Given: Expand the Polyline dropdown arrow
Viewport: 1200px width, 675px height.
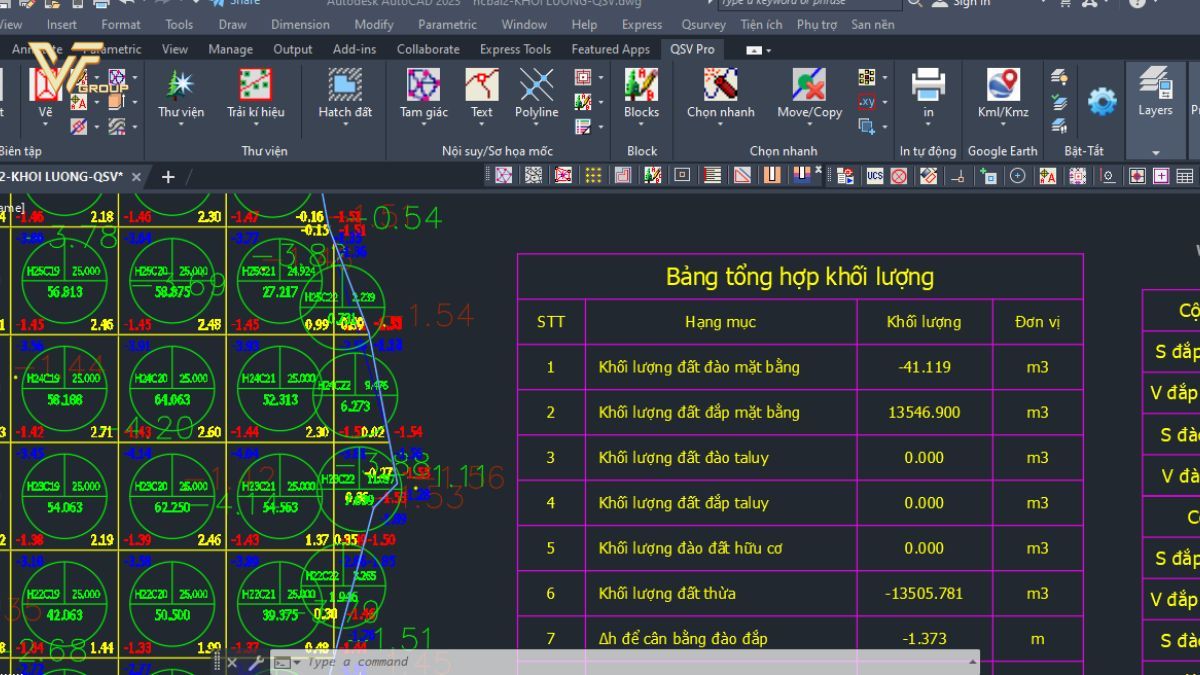Looking at the screenshot, I should pos(537,125).
